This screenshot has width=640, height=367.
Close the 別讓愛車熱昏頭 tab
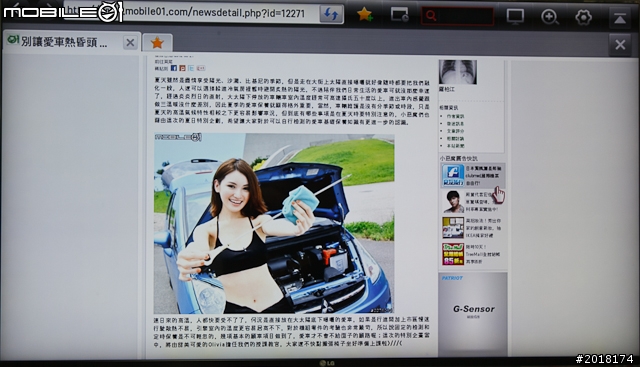click(130, 42)
